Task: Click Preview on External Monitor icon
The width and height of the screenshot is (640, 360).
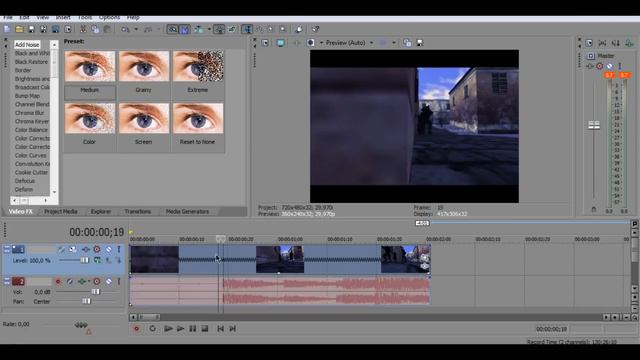Action: (280, 42)
